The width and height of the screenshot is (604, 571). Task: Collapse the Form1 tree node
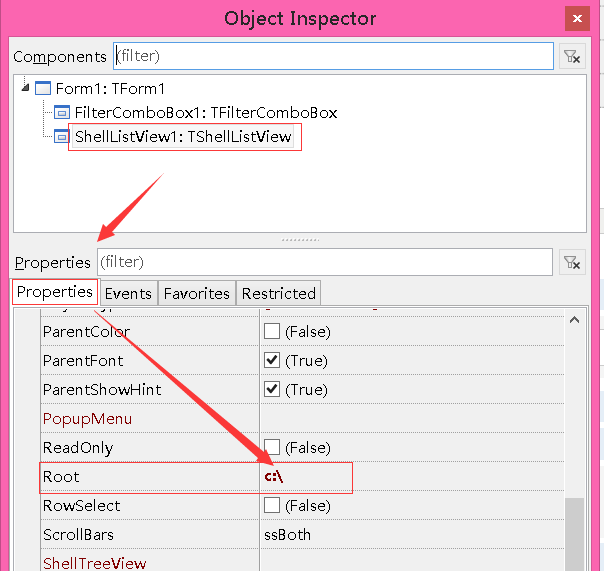pos(25,89)
